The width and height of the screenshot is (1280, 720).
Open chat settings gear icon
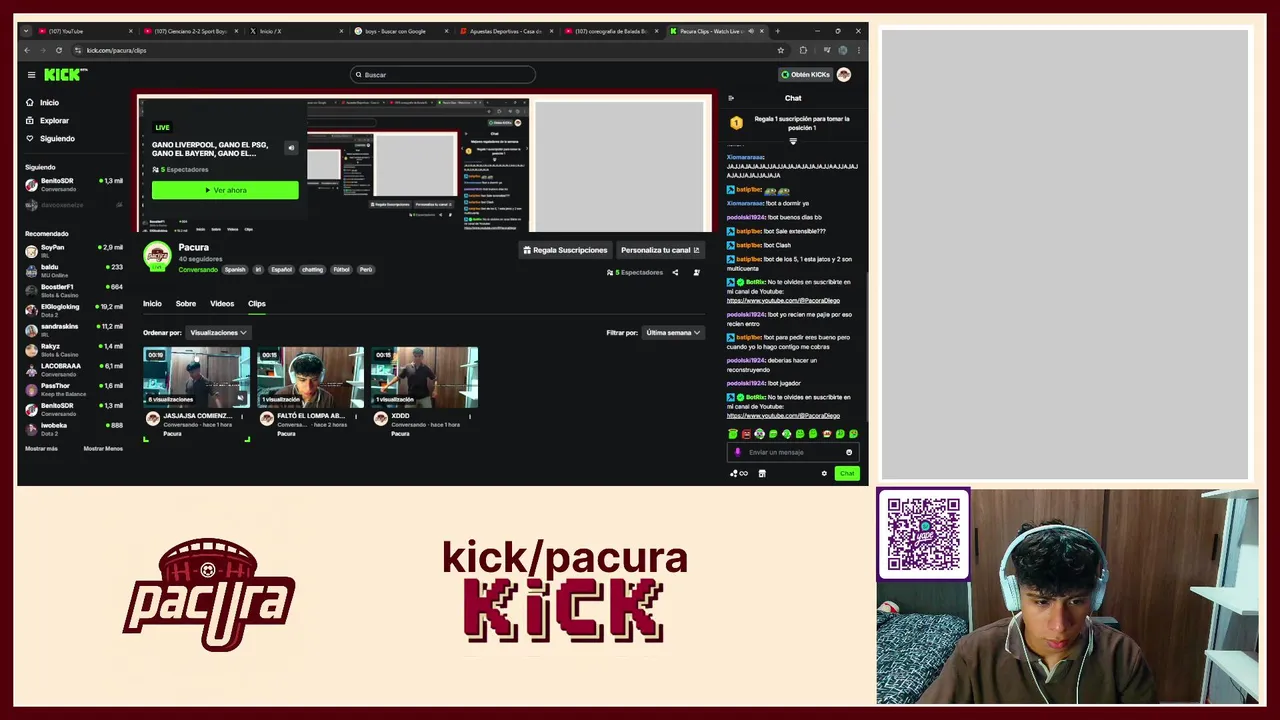pos(824,473)
